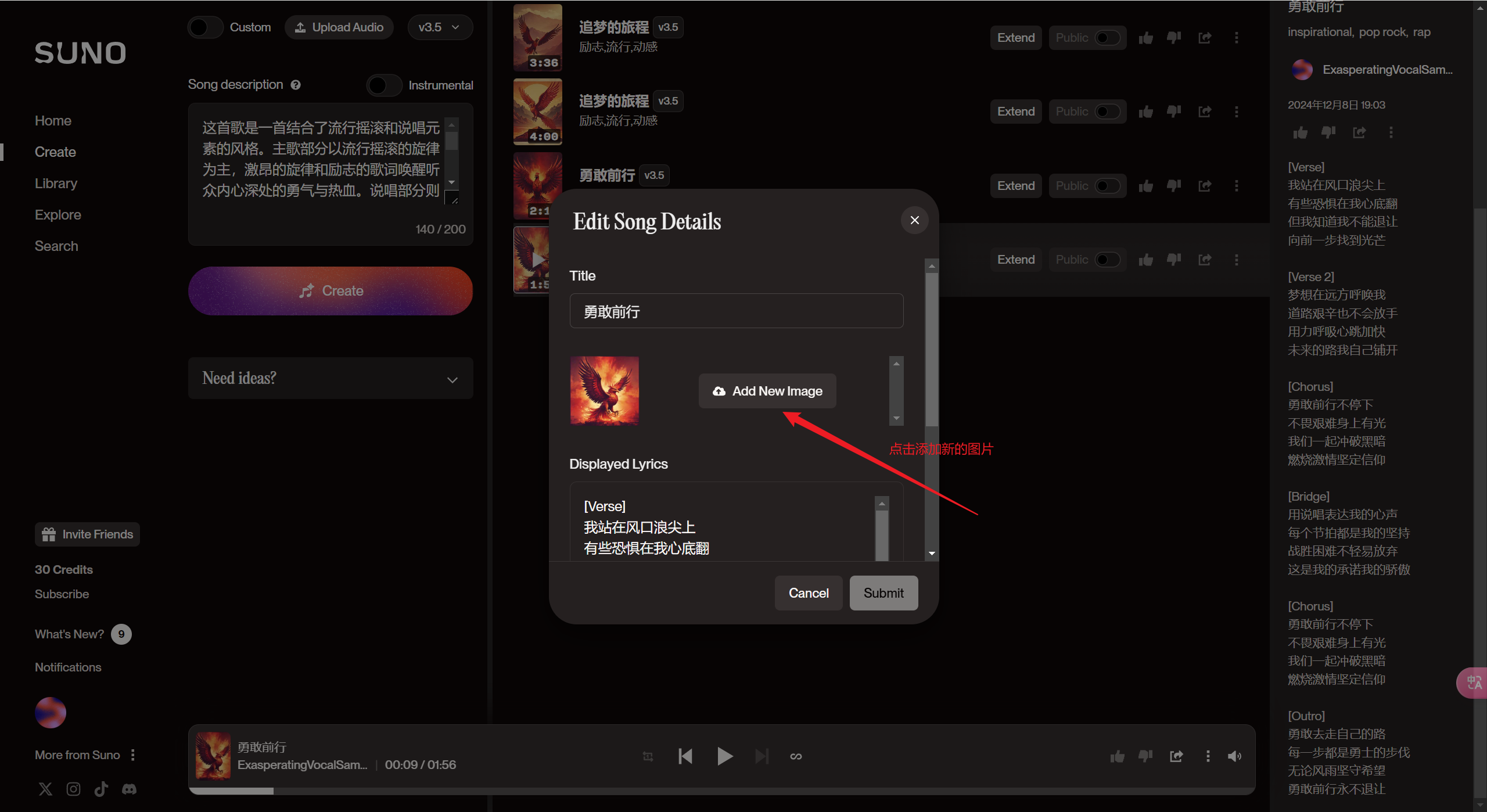
Task: Click the share icon in player bar
Action: [1176, 756]
